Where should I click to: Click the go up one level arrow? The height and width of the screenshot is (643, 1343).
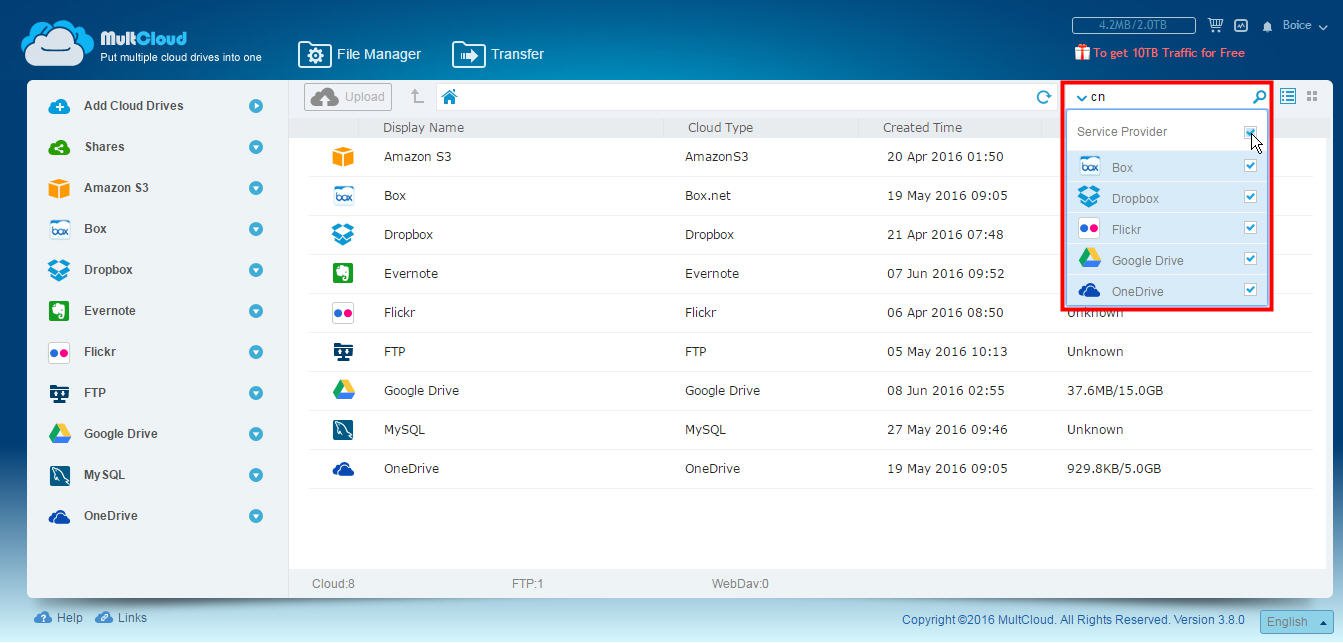(417, 97)
